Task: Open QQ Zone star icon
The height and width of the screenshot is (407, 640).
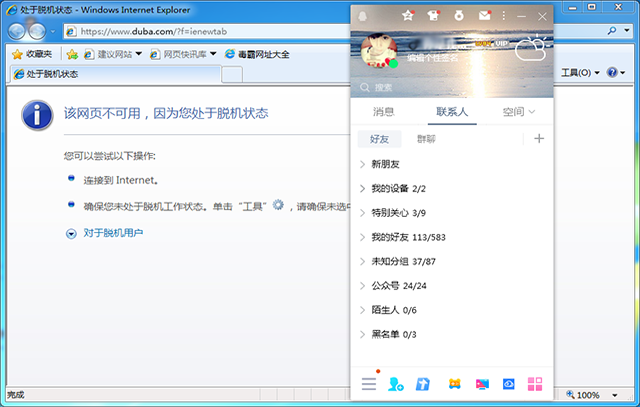Action: click(x=408, y=16)
